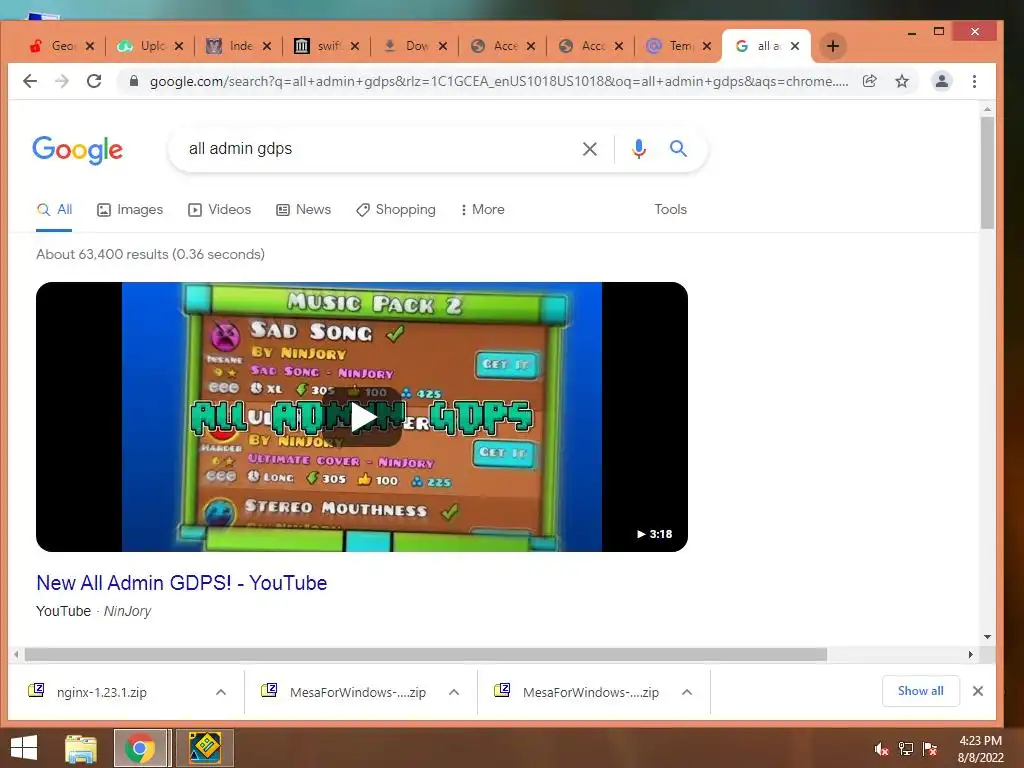Screen dimensions: 1024x768
Task: Filter results by Images
Action: 130,210
